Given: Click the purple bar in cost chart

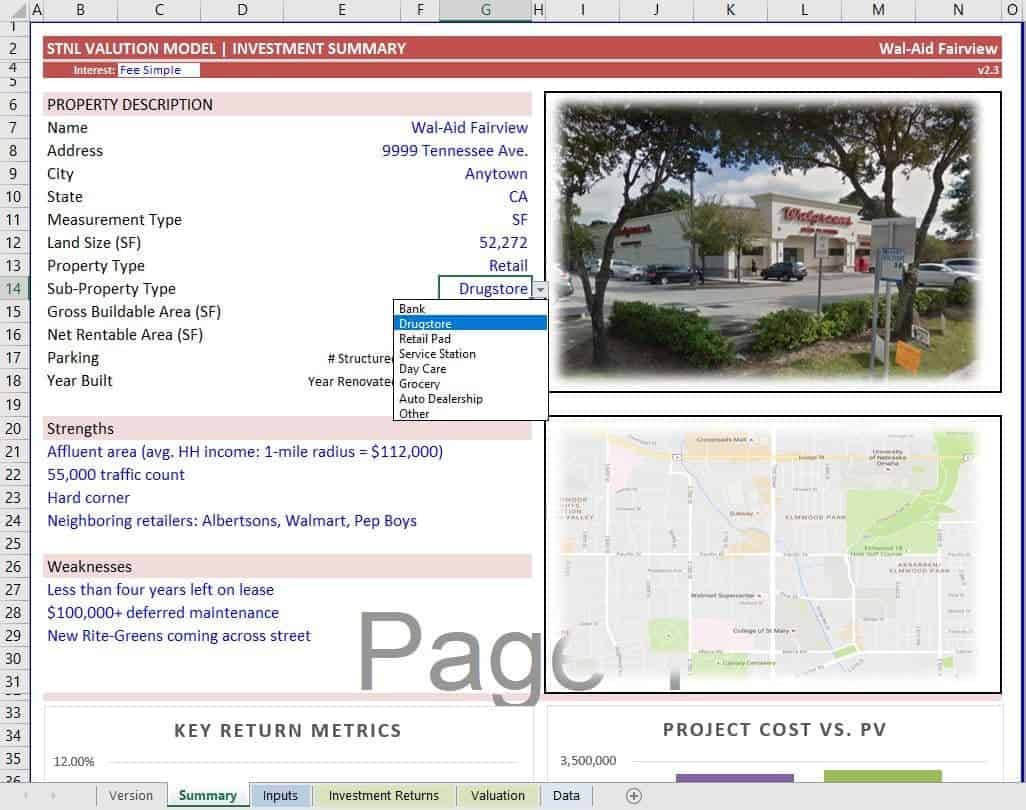Looking at the screenshot, I should 734,778.
